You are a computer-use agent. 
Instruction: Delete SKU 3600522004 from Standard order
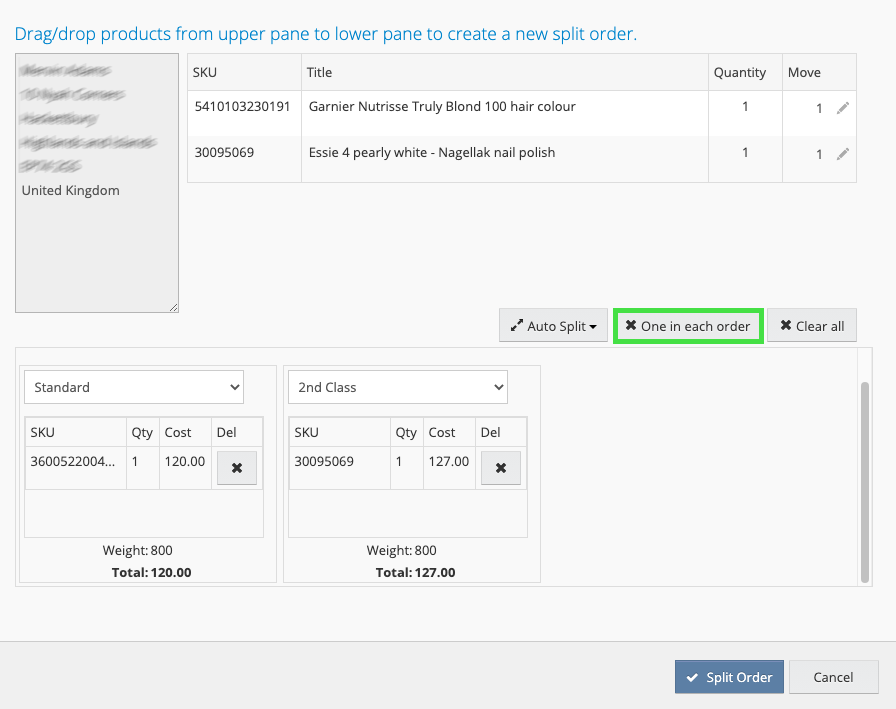(x=237, y=468)
